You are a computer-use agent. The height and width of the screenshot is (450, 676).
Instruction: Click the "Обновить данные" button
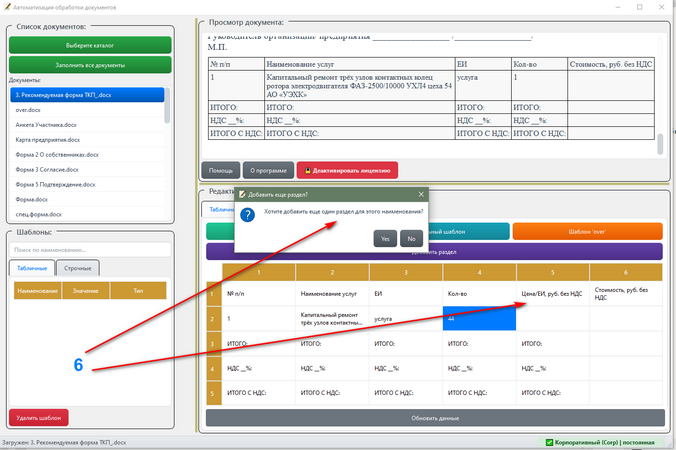pyautogui.click(x=435, y=418)
